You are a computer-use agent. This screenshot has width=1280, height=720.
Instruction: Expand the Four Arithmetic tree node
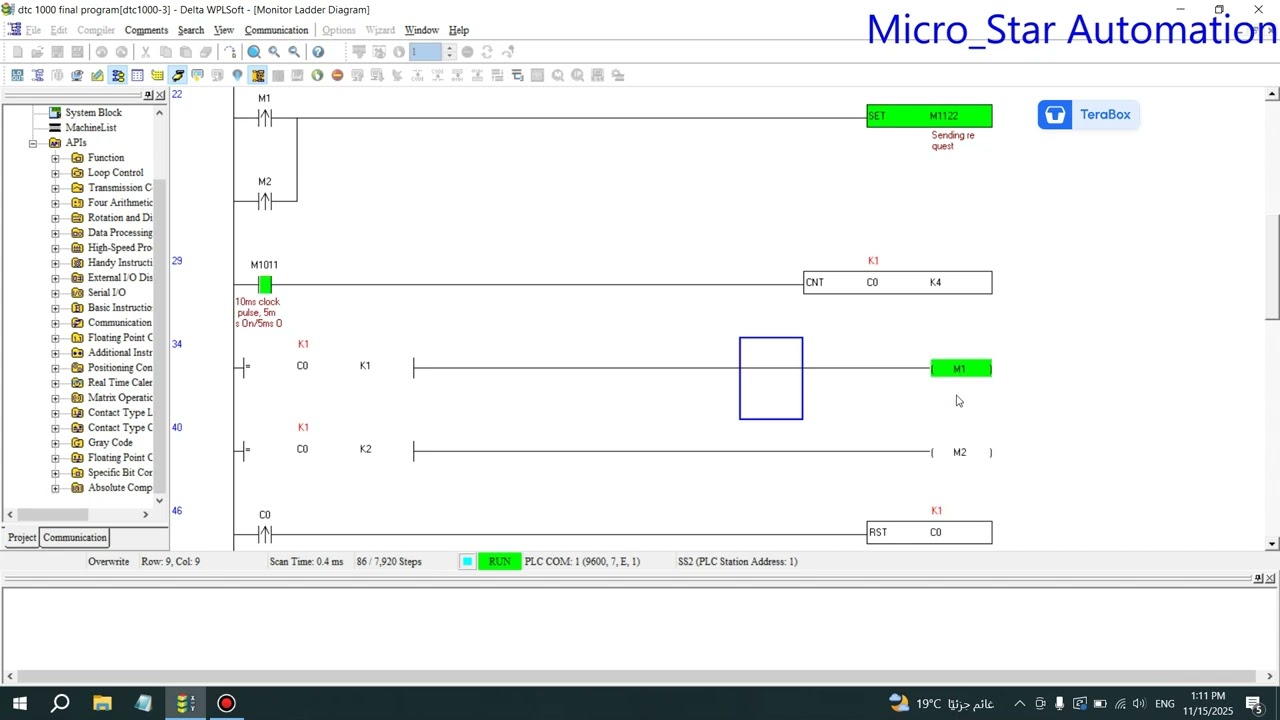(x=55, y=203)
